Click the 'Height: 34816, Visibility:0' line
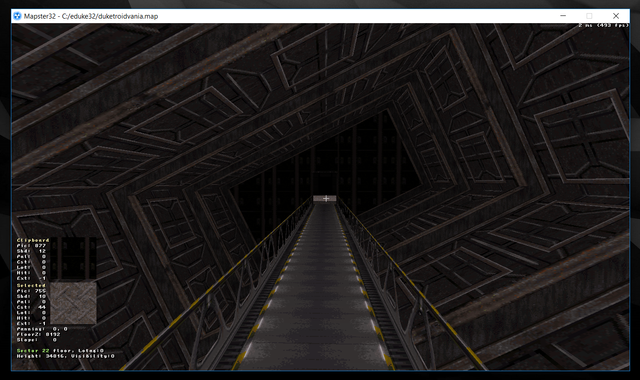 click(66, 356)
